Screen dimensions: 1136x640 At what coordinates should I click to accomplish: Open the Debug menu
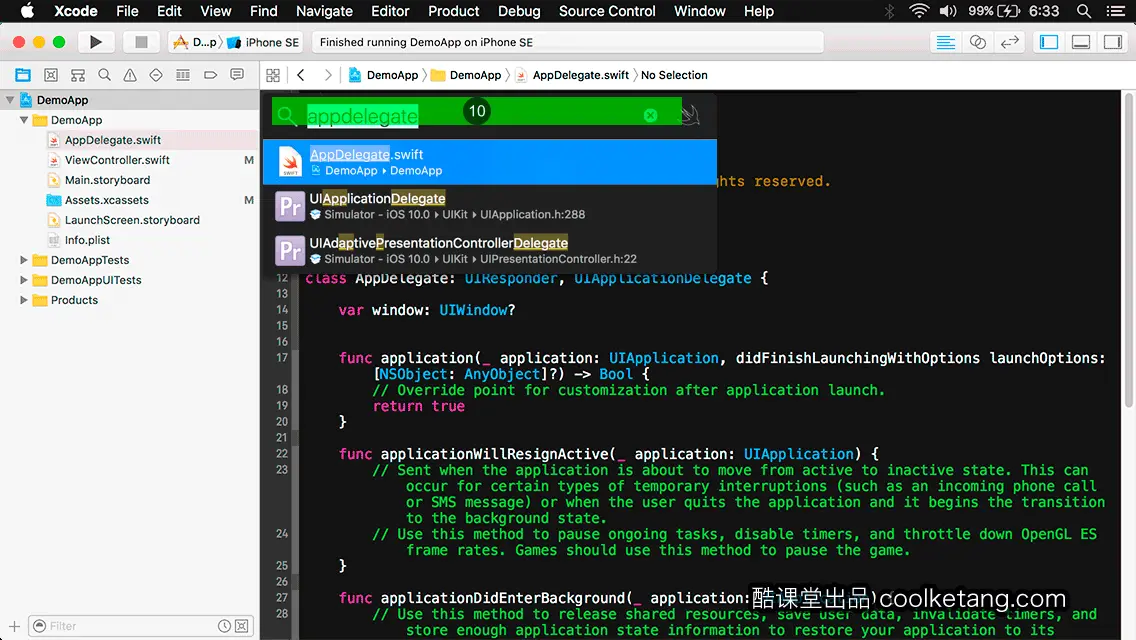click(x=519, y=11)
